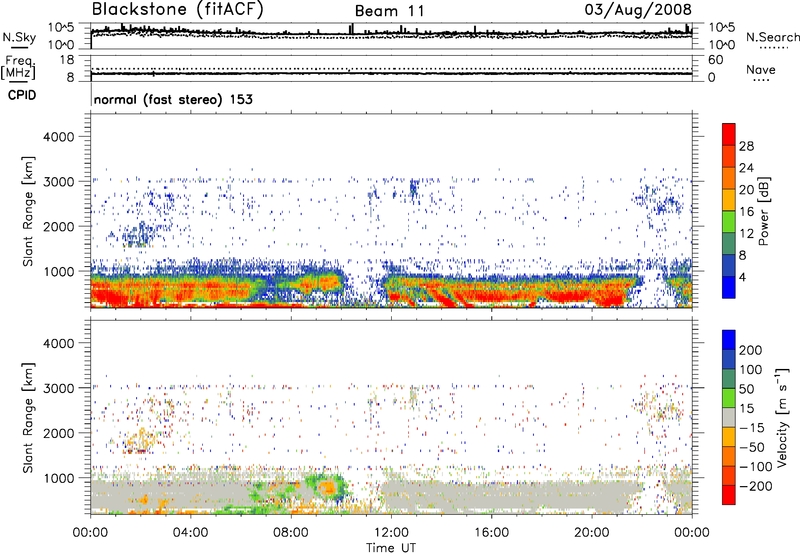
Task: Click '2000' on the power panel range axis
Action: tap(58, 226)
